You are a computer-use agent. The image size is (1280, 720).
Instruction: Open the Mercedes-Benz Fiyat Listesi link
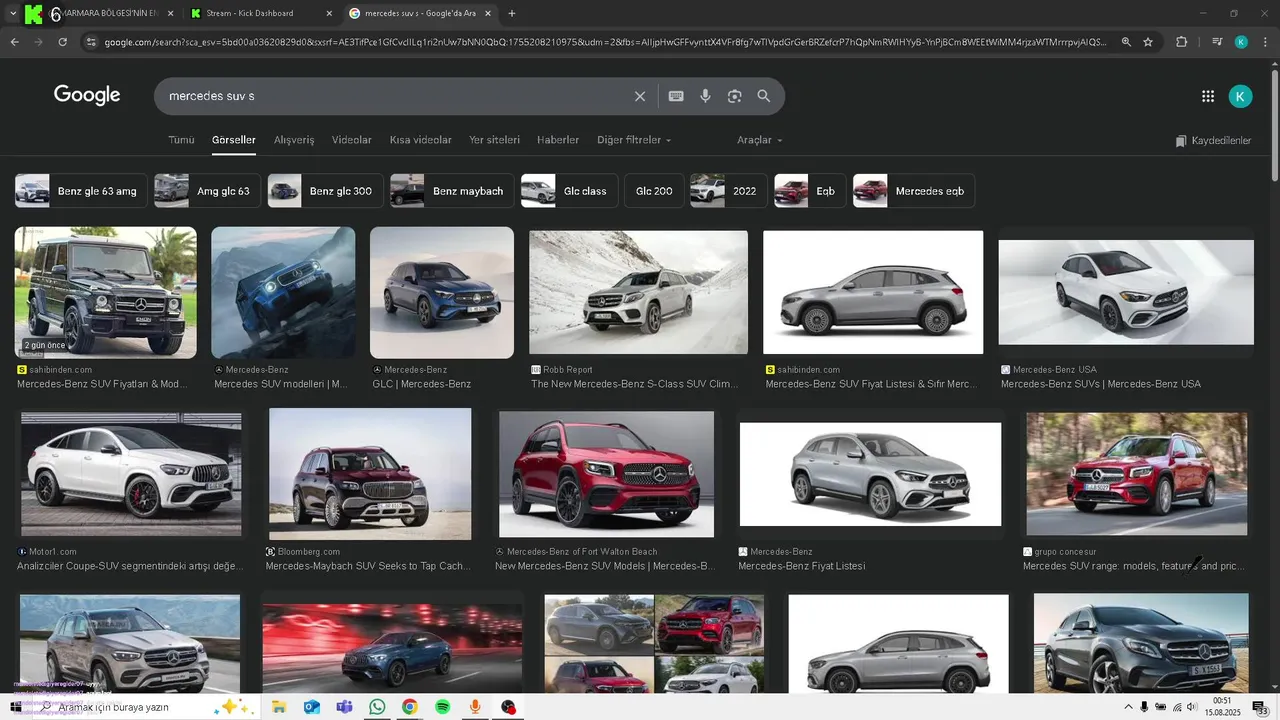[802, 566]
